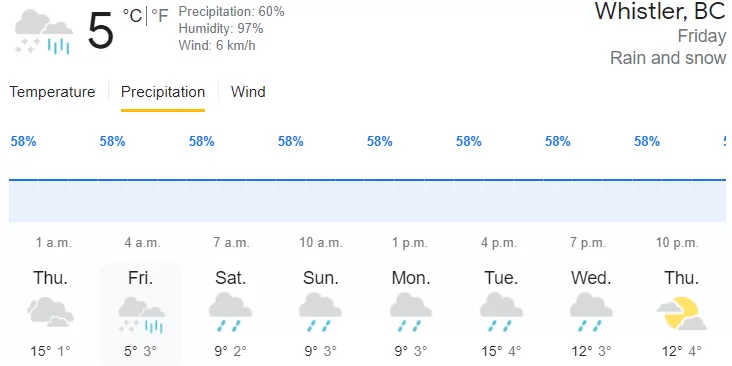Select Thursday's cloudy forecast icon

point(50,312)
